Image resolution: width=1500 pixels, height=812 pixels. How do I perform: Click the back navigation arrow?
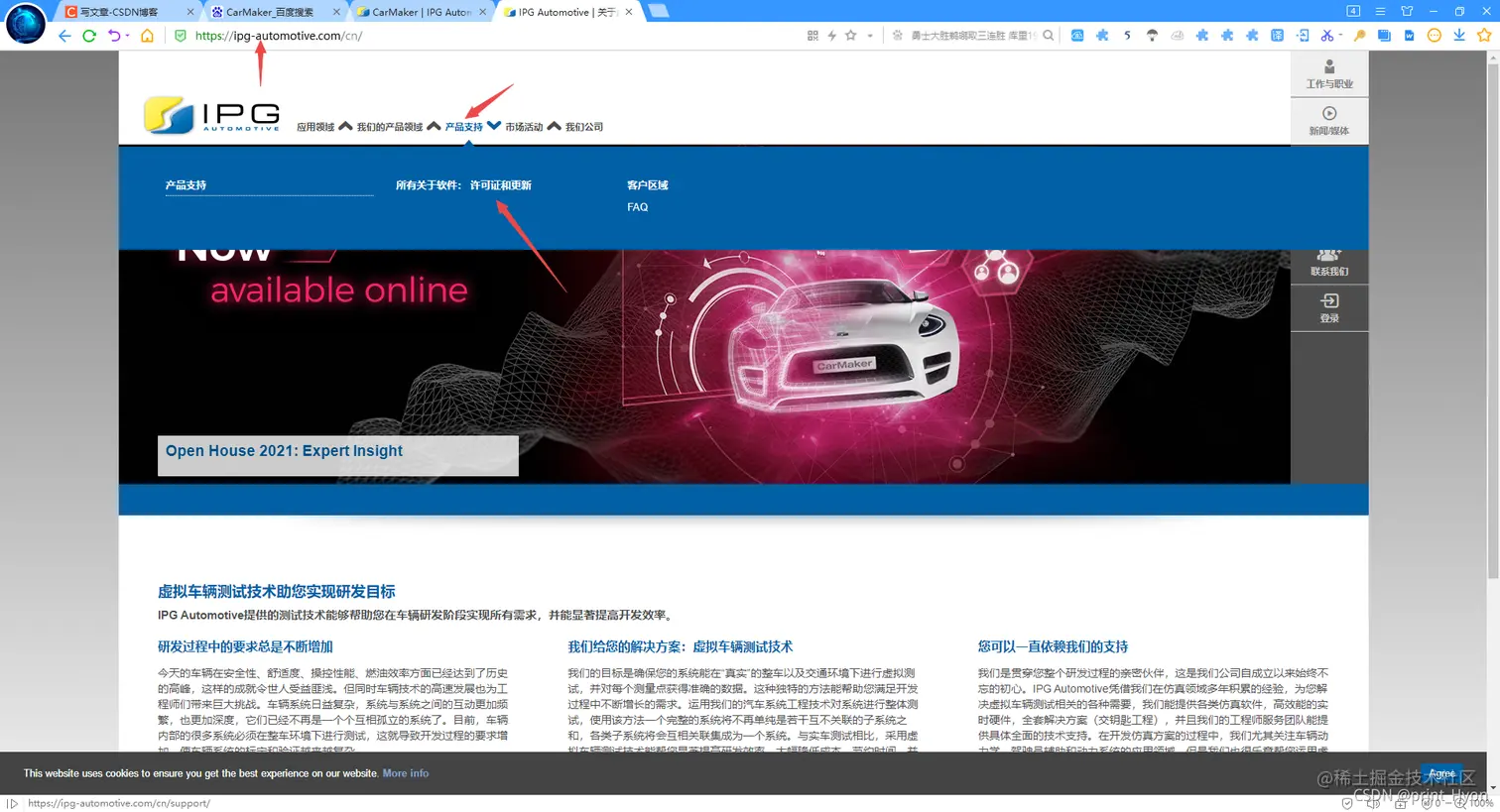63,35
